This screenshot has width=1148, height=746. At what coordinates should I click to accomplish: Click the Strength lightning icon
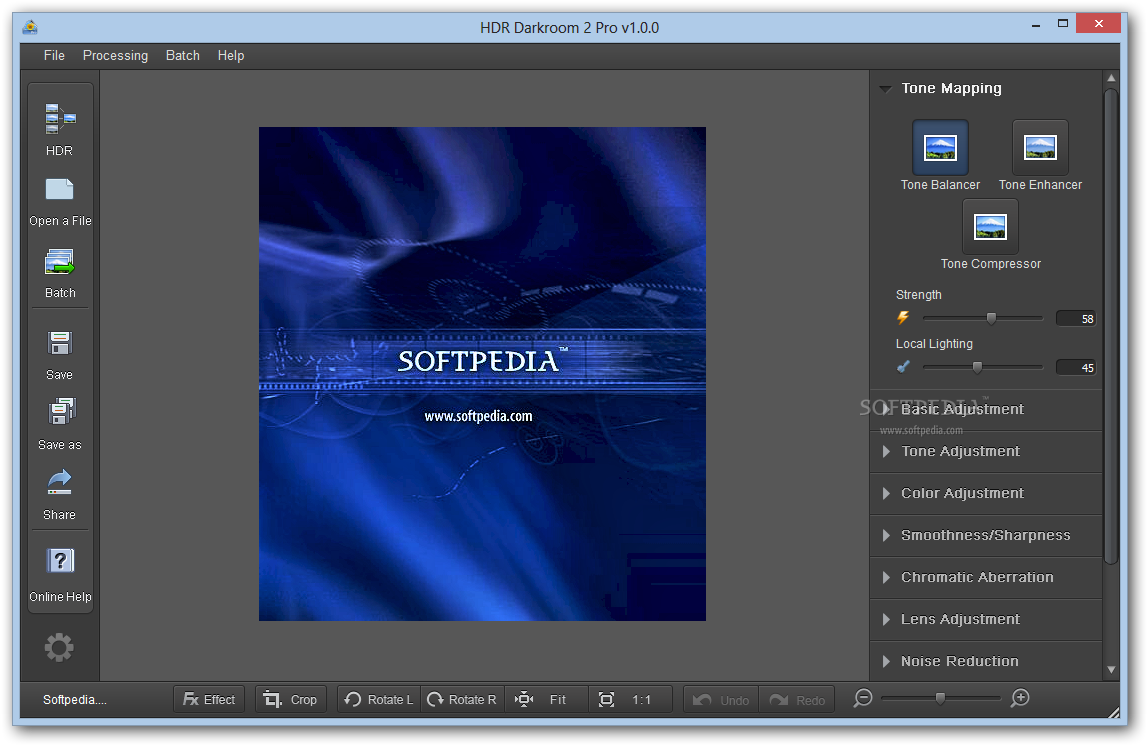(x=903, y=318)
